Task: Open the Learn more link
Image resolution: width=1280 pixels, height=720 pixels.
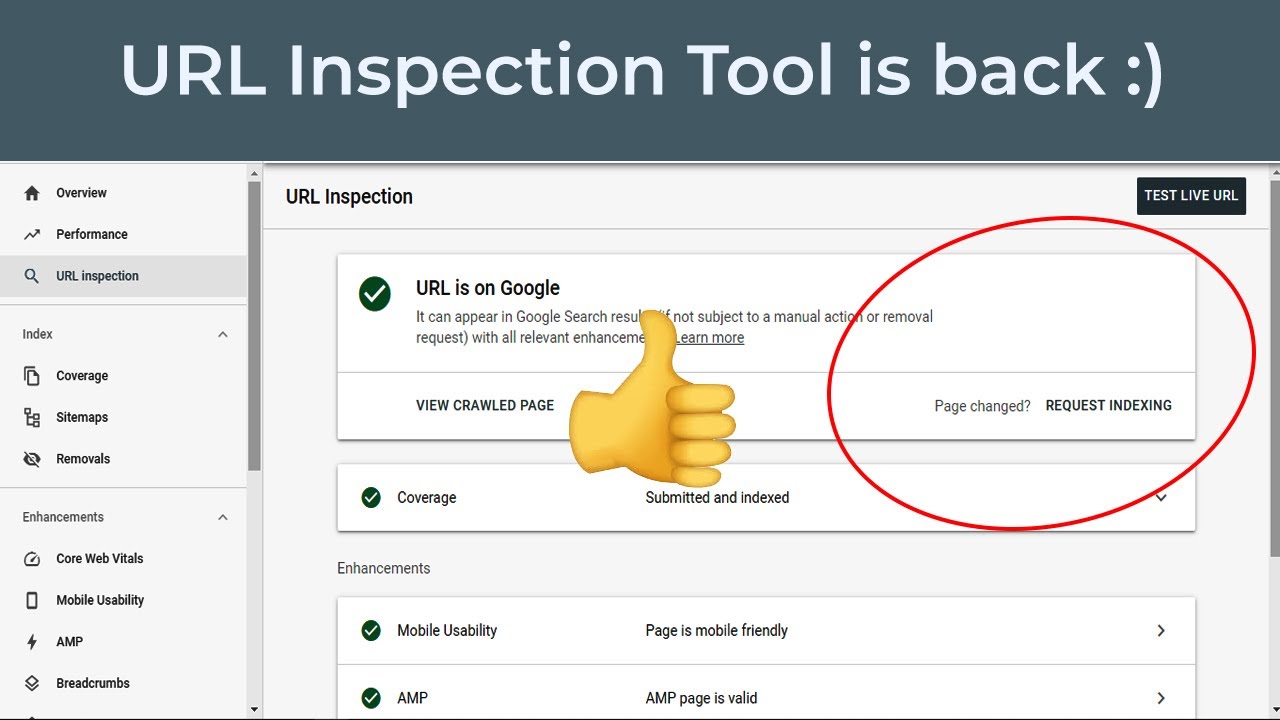Action: (x=709, y=338)
